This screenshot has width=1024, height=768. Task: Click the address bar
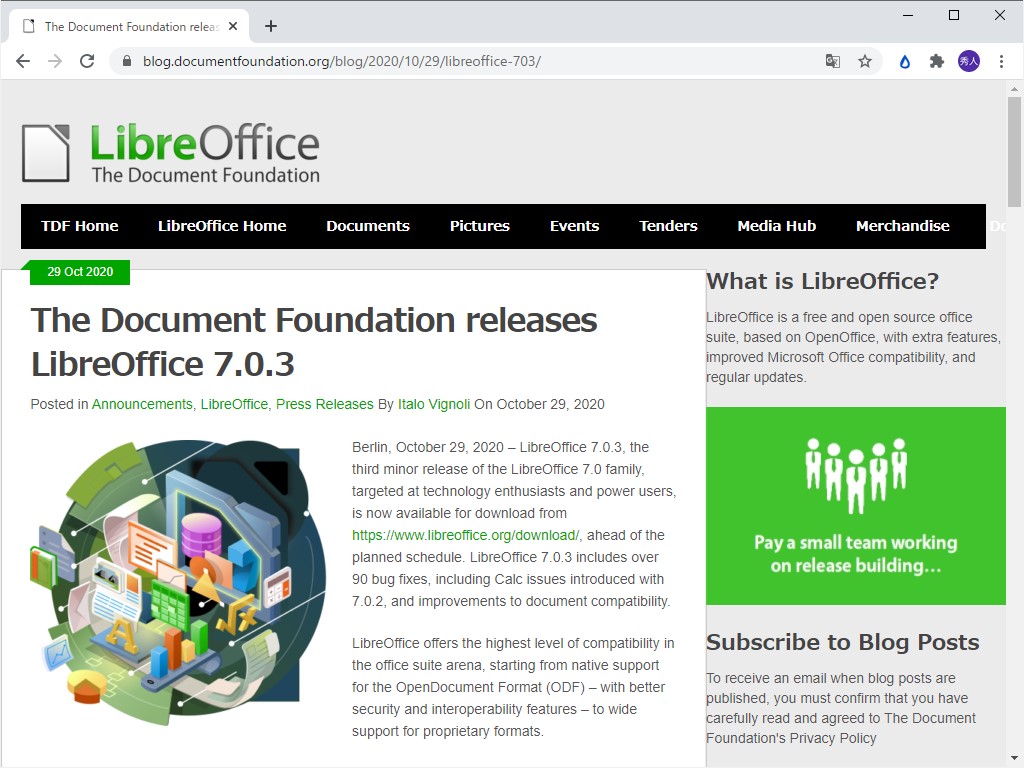400,61
